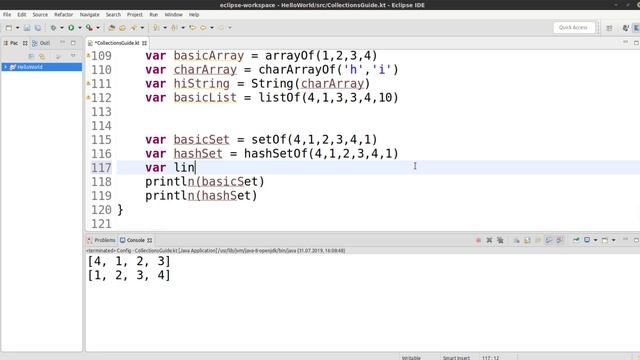Open the Run dropdown arrow
640x360 pixels.
[x=80, y=28]
